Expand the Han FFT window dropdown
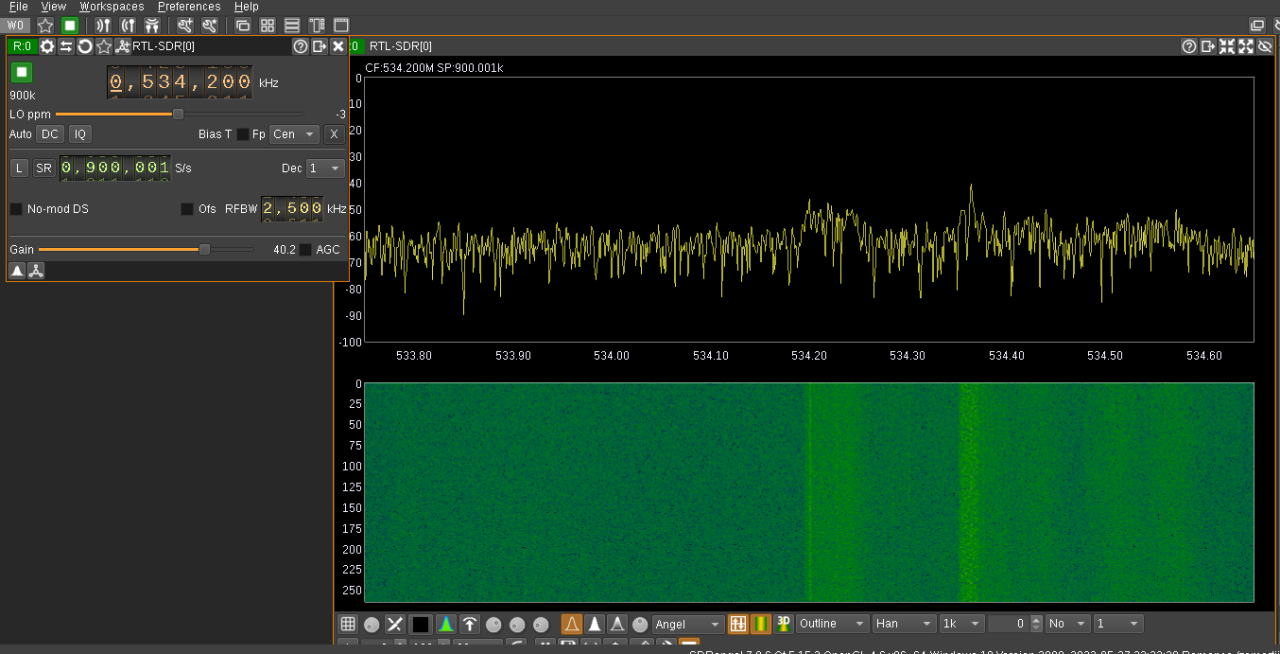This screenshot has width=1280, height=654. [x=904, y=624]
